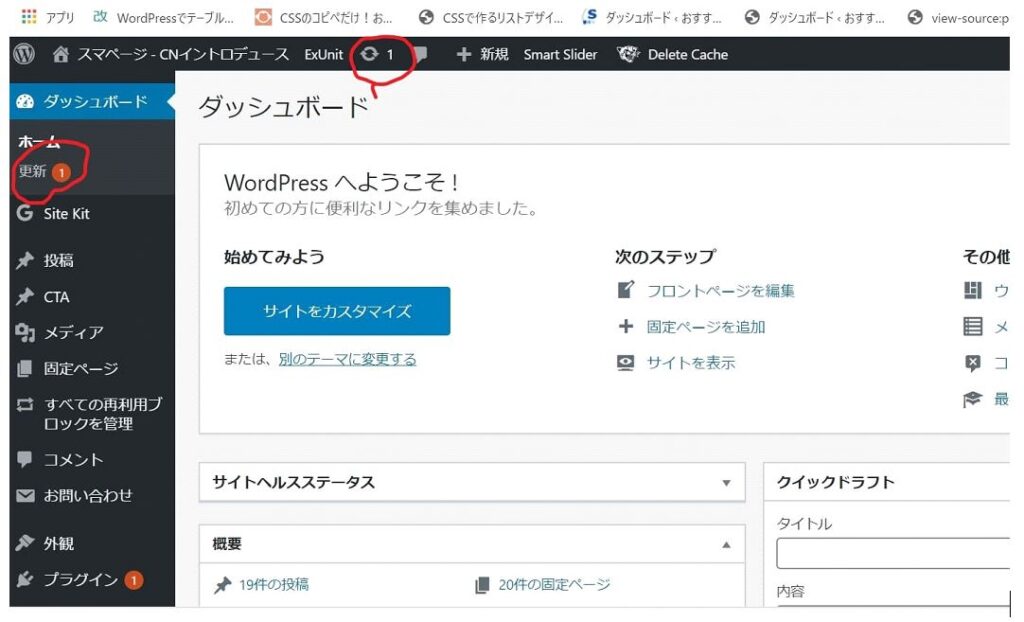Open the CSSで作るリストデザイ bookmark
The height and width of the screenshot is (622, 1024).
point(490,18)
